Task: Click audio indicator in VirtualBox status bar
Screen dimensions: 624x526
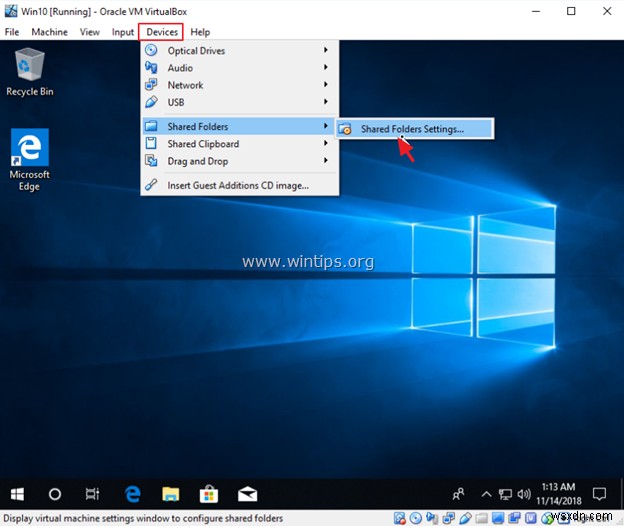Action: (x=432, y=518)
